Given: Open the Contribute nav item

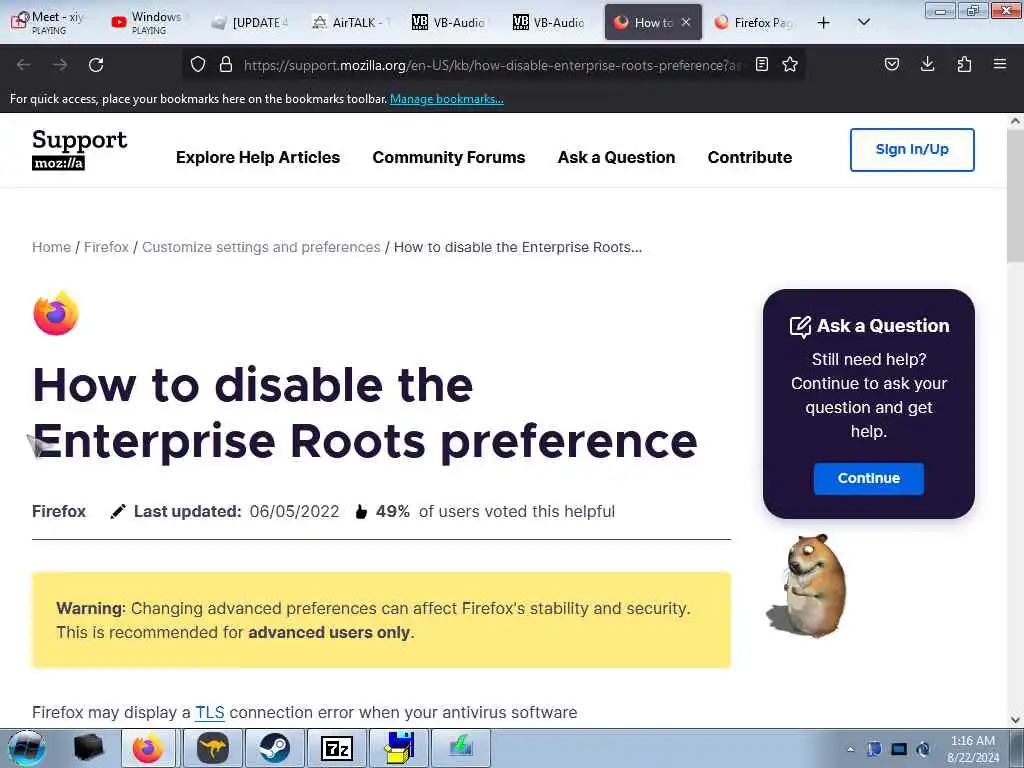Looking at the screenshot, I should pos(750,157).
